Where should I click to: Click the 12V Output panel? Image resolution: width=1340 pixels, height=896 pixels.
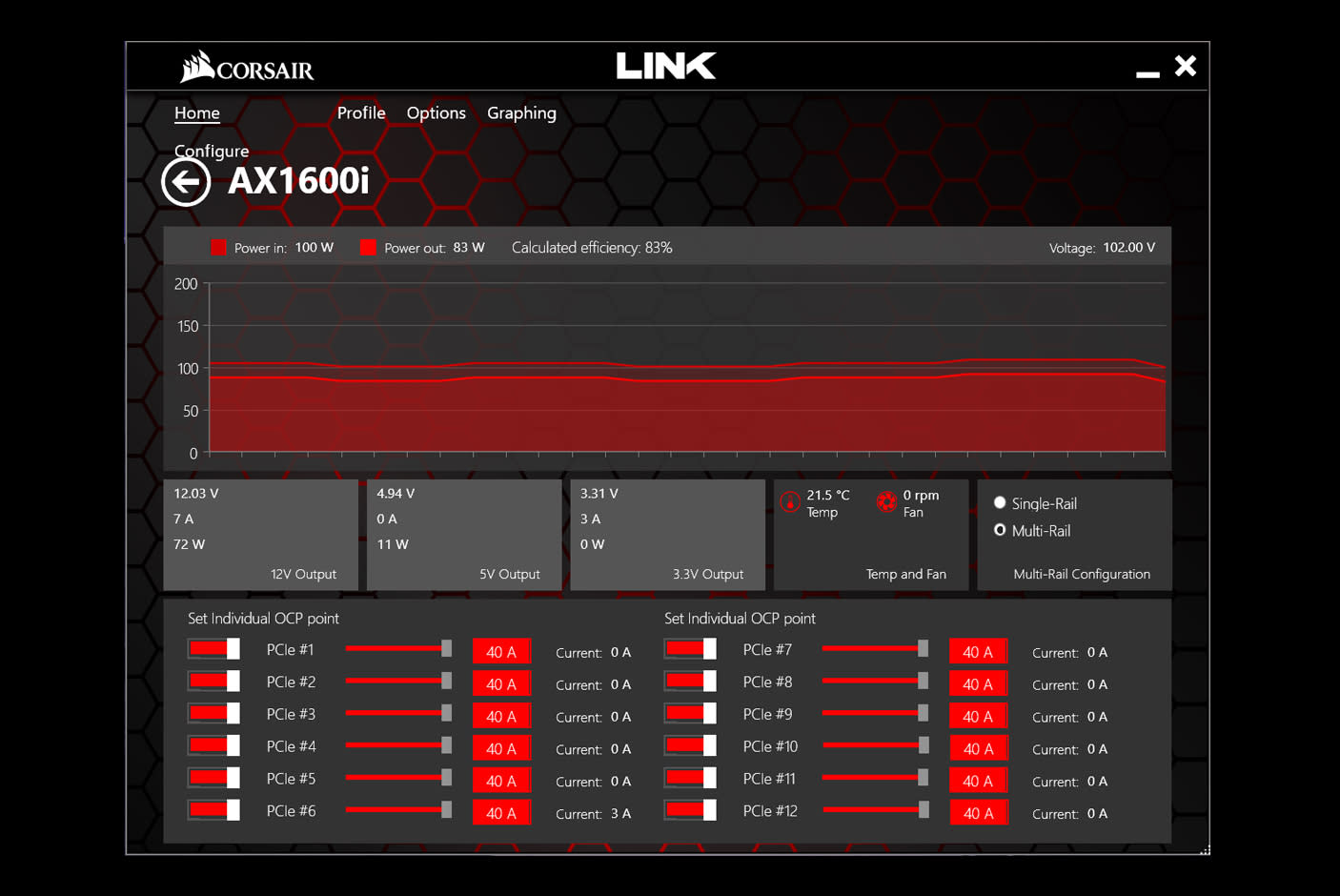pos(260,534)
